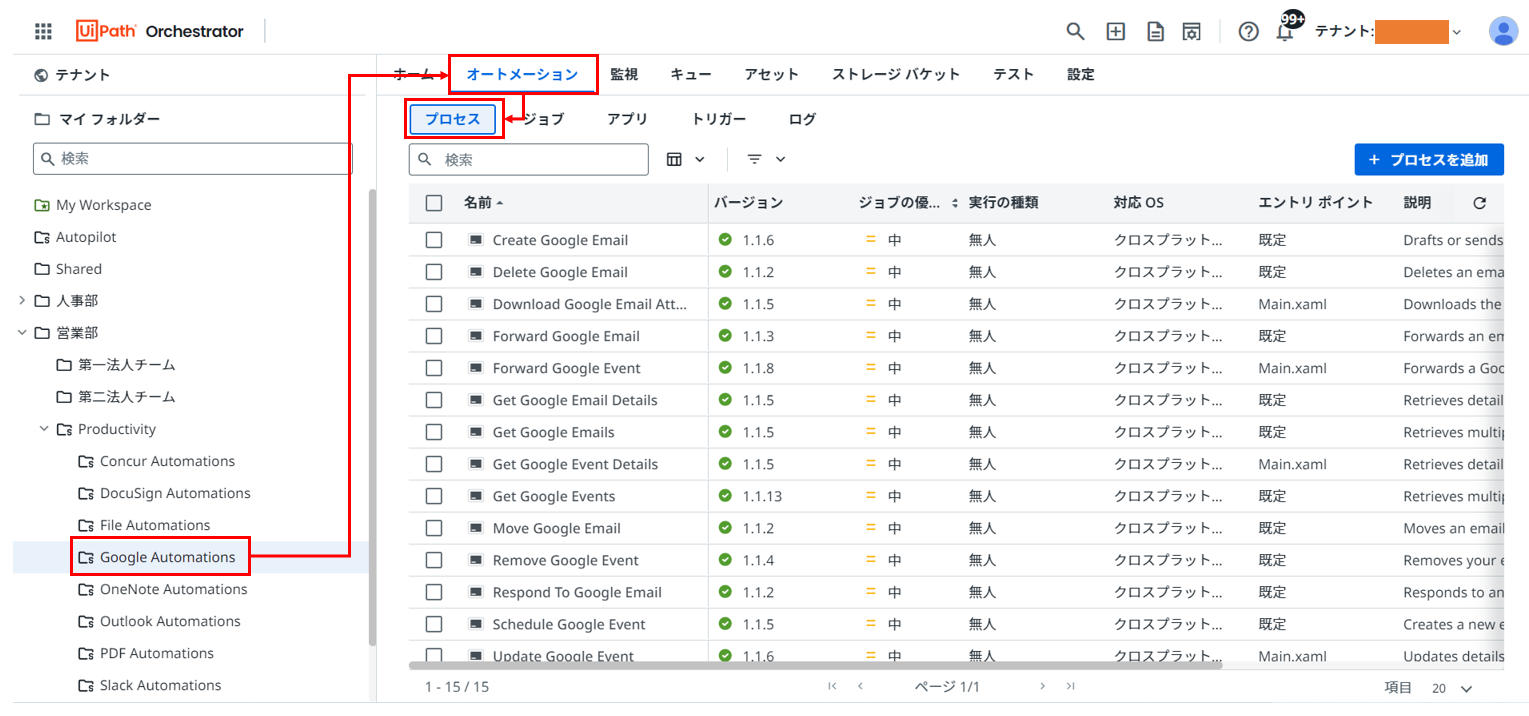The image size is (1529, 716).
Task: Switch to the 監視 tab
Action: [x=624, y=75]
